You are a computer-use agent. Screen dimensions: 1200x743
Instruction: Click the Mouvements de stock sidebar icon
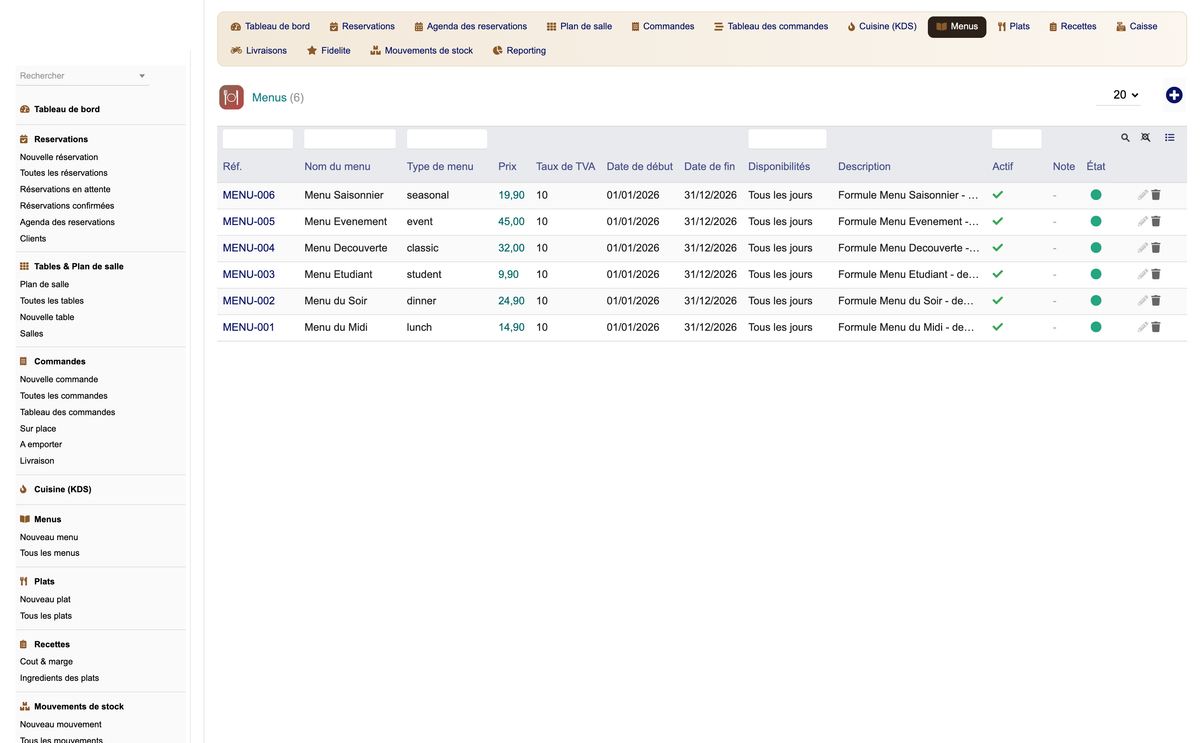pos(24,706)
